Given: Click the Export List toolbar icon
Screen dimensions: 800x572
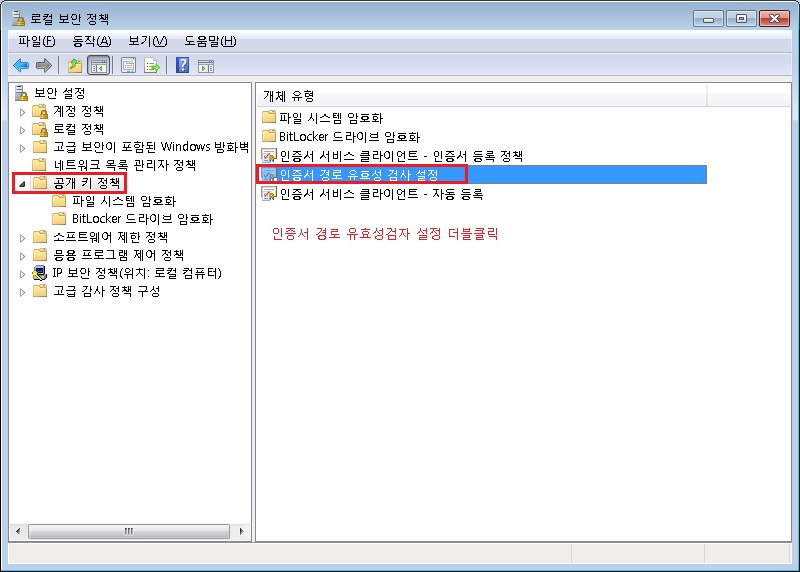Looking at the screenshot, I should click(152, 65).
